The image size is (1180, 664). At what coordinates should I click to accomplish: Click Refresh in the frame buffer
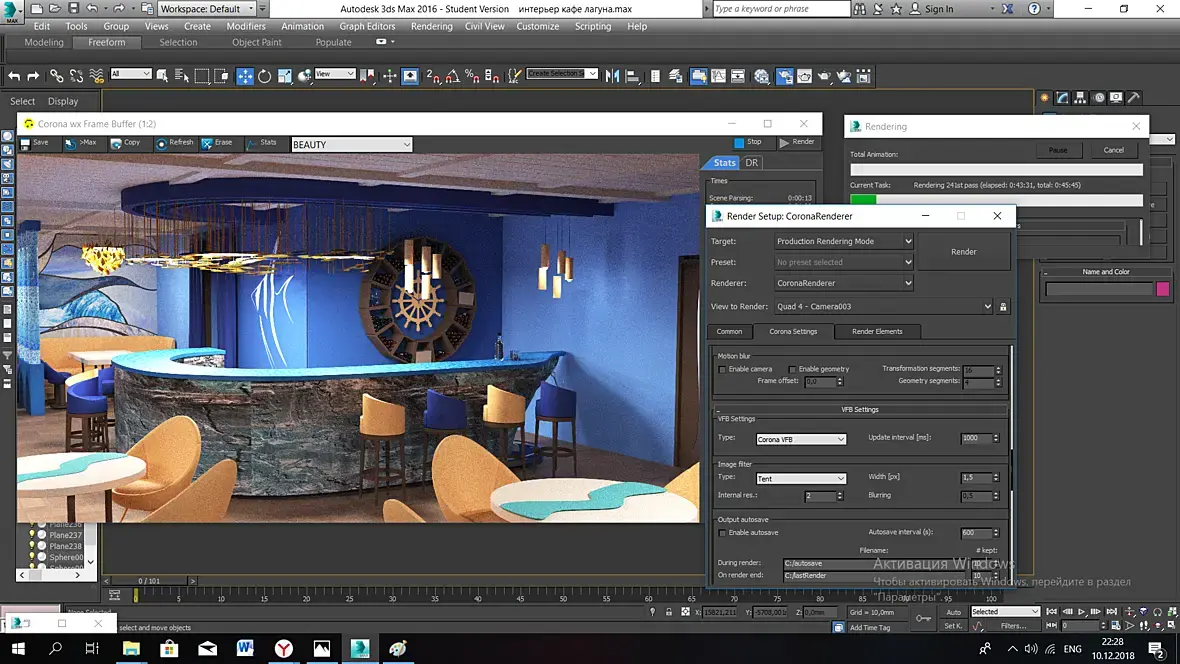point(174,143)
